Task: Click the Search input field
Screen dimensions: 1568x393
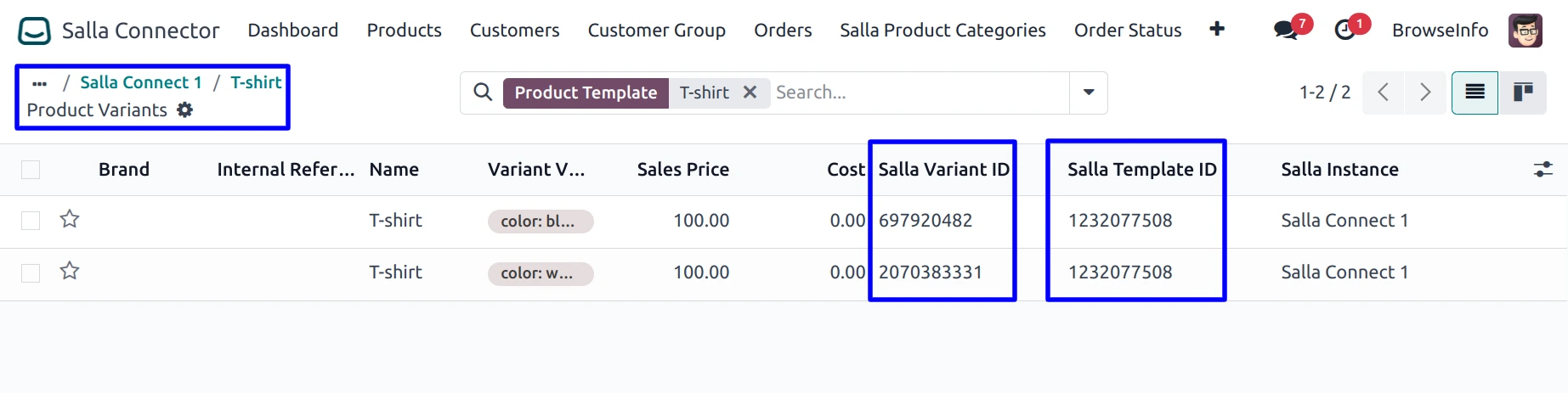Action: pyautogui.click(x=918, y=93)
